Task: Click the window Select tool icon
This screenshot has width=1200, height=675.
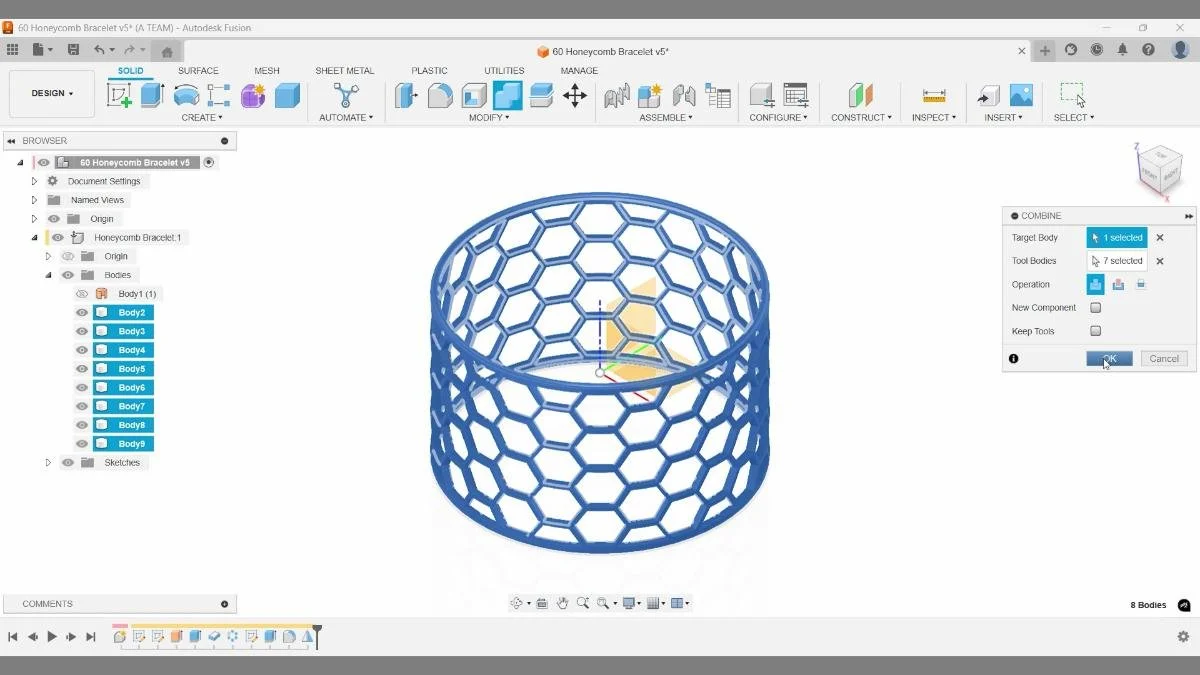Action: [x=1073, y=94]
